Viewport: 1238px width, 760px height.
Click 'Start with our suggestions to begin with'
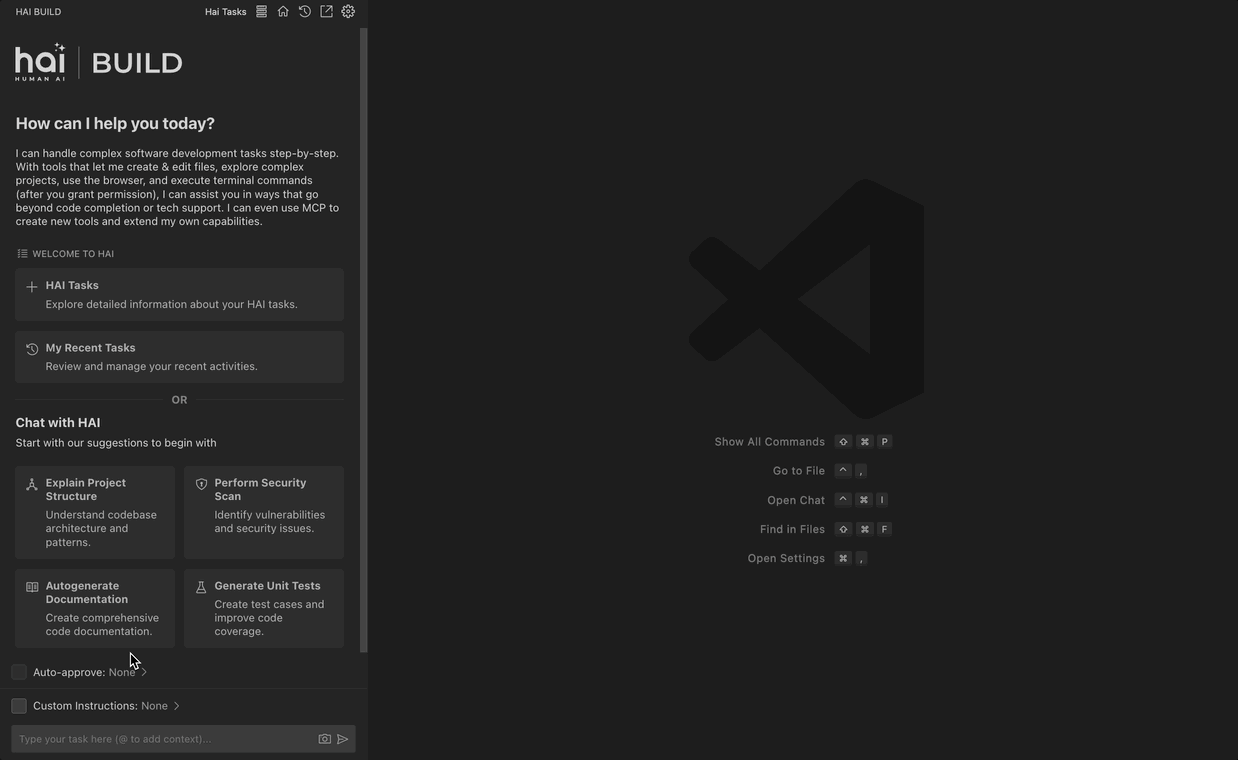click(116, 443)
